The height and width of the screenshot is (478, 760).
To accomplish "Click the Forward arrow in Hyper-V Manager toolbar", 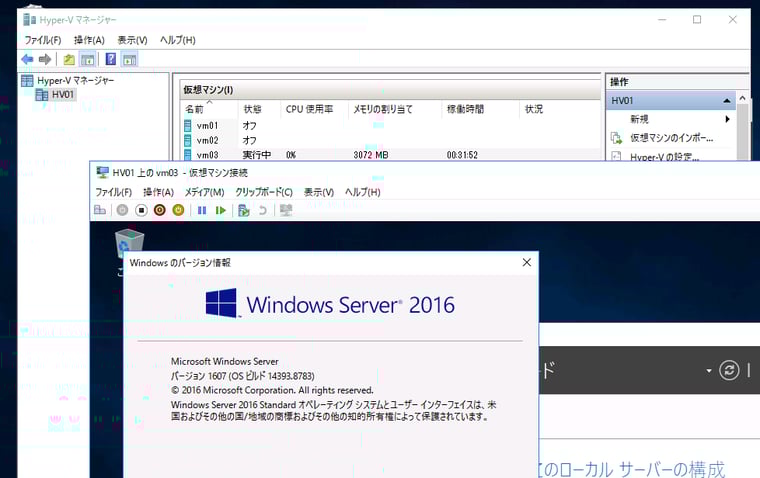I will pos(45,59).
